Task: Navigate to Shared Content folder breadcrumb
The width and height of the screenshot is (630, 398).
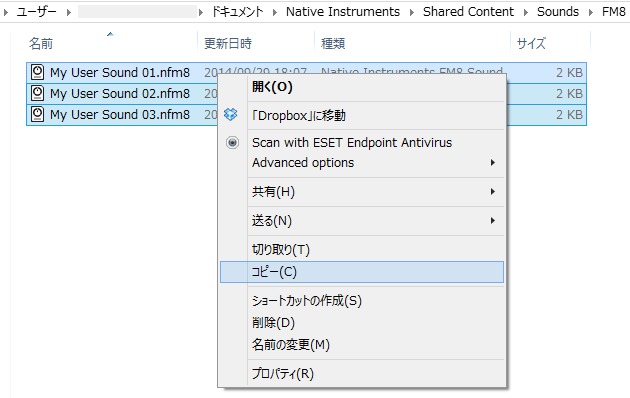Action: coord(468,12)
